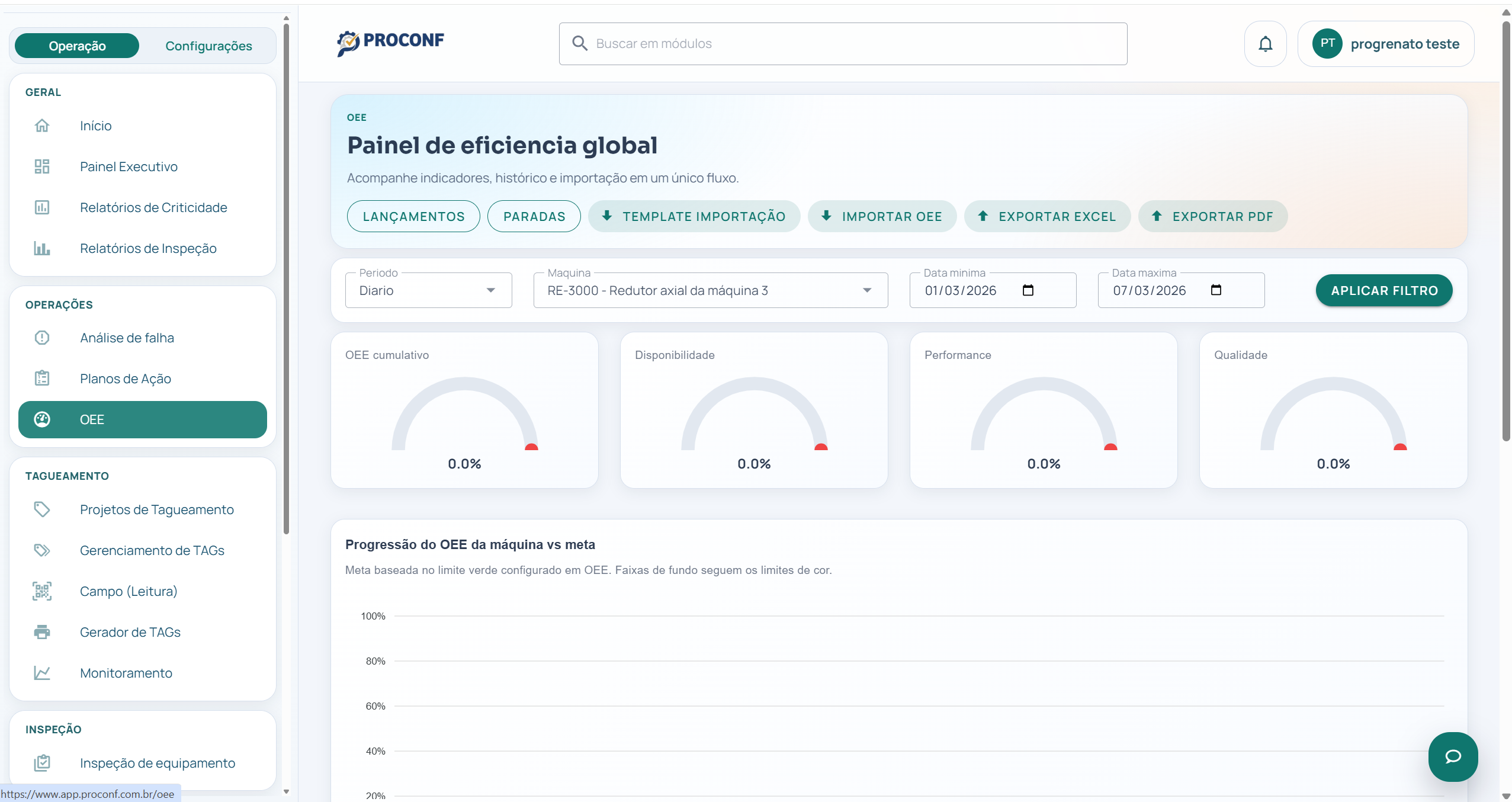Open the notifications bell icon
The width and height of the screenshot is (1512, 802).
point(1265,43)
